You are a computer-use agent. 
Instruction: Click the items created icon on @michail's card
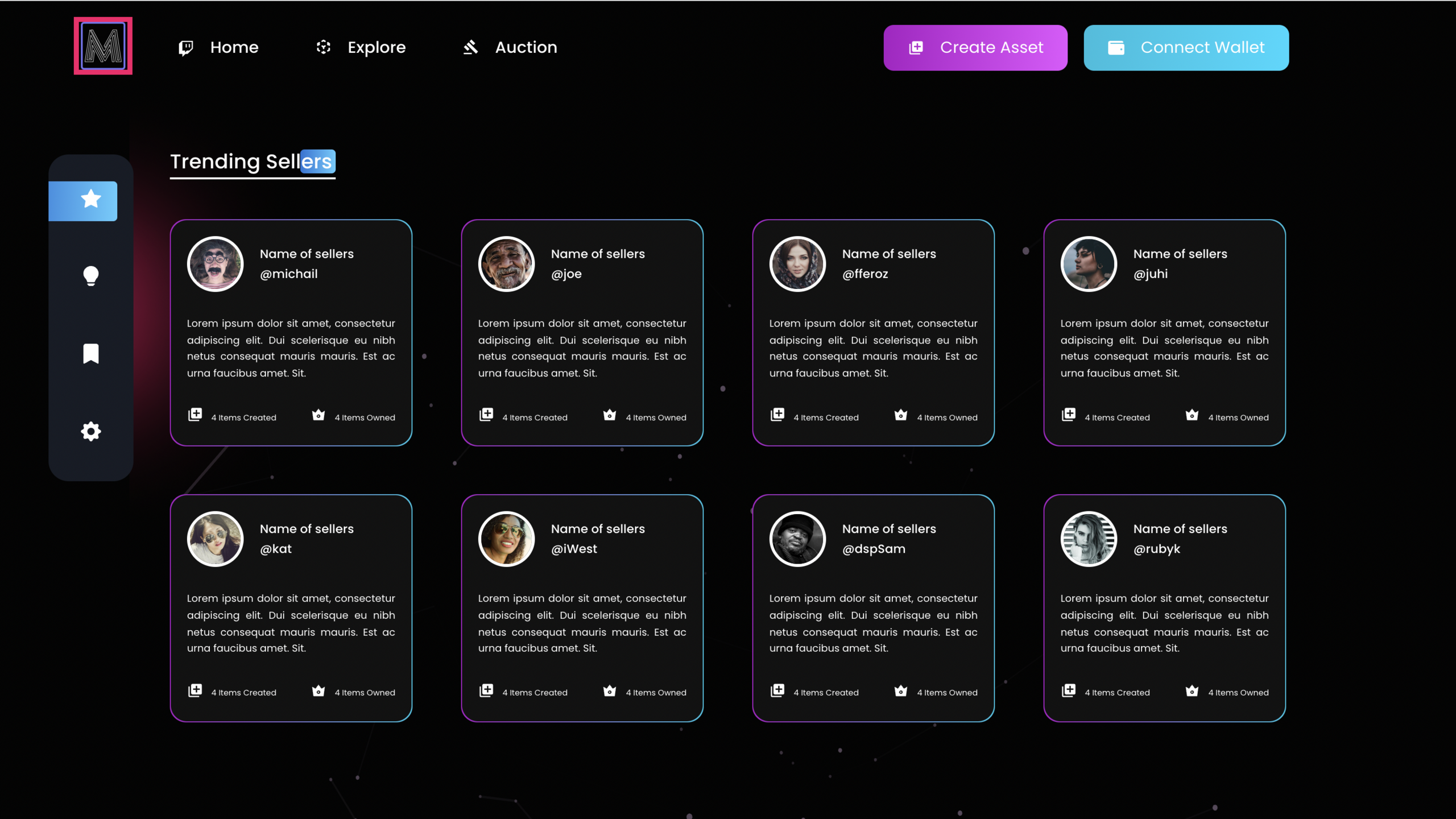[195, 414]
